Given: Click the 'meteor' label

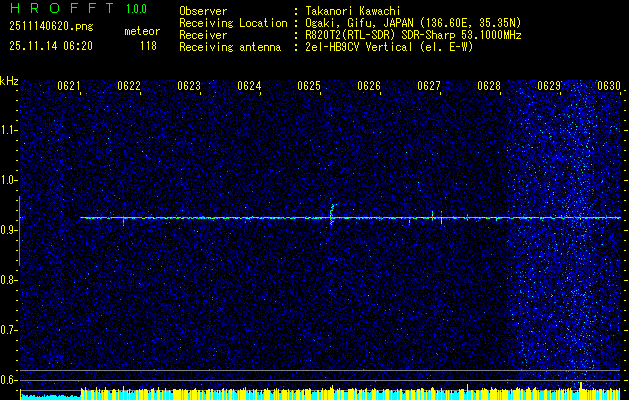Looking at the screenshot, I should coord(142,31).
